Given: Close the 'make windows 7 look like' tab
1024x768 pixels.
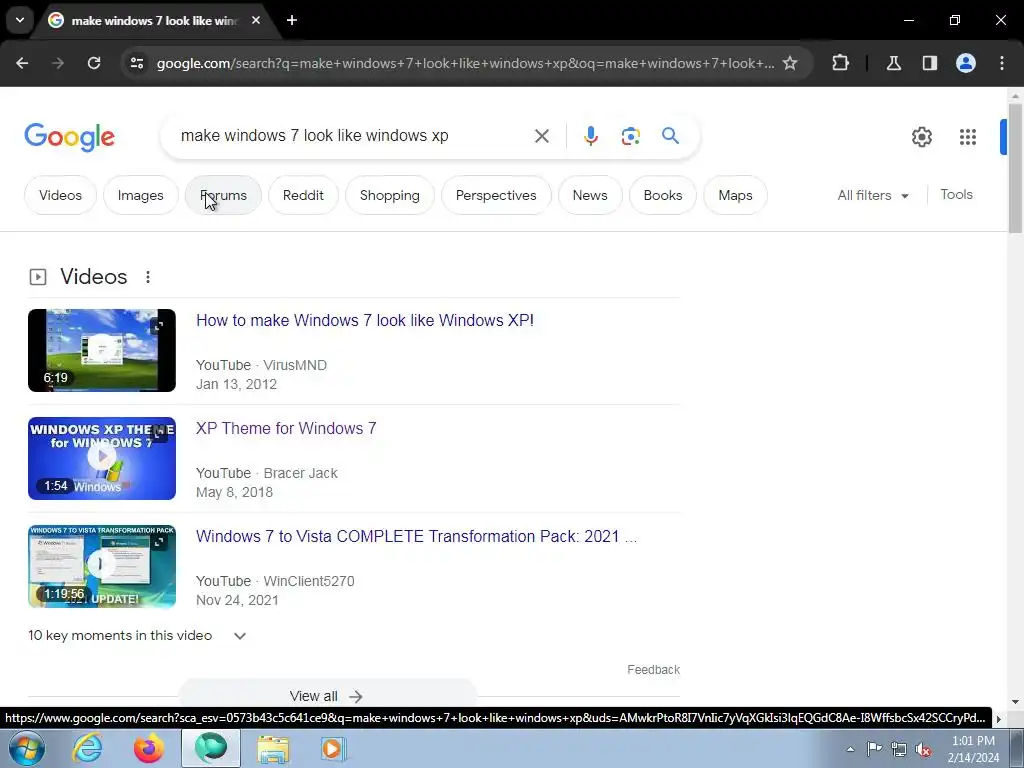Looking at the screenshot, I should pos(256,20).
